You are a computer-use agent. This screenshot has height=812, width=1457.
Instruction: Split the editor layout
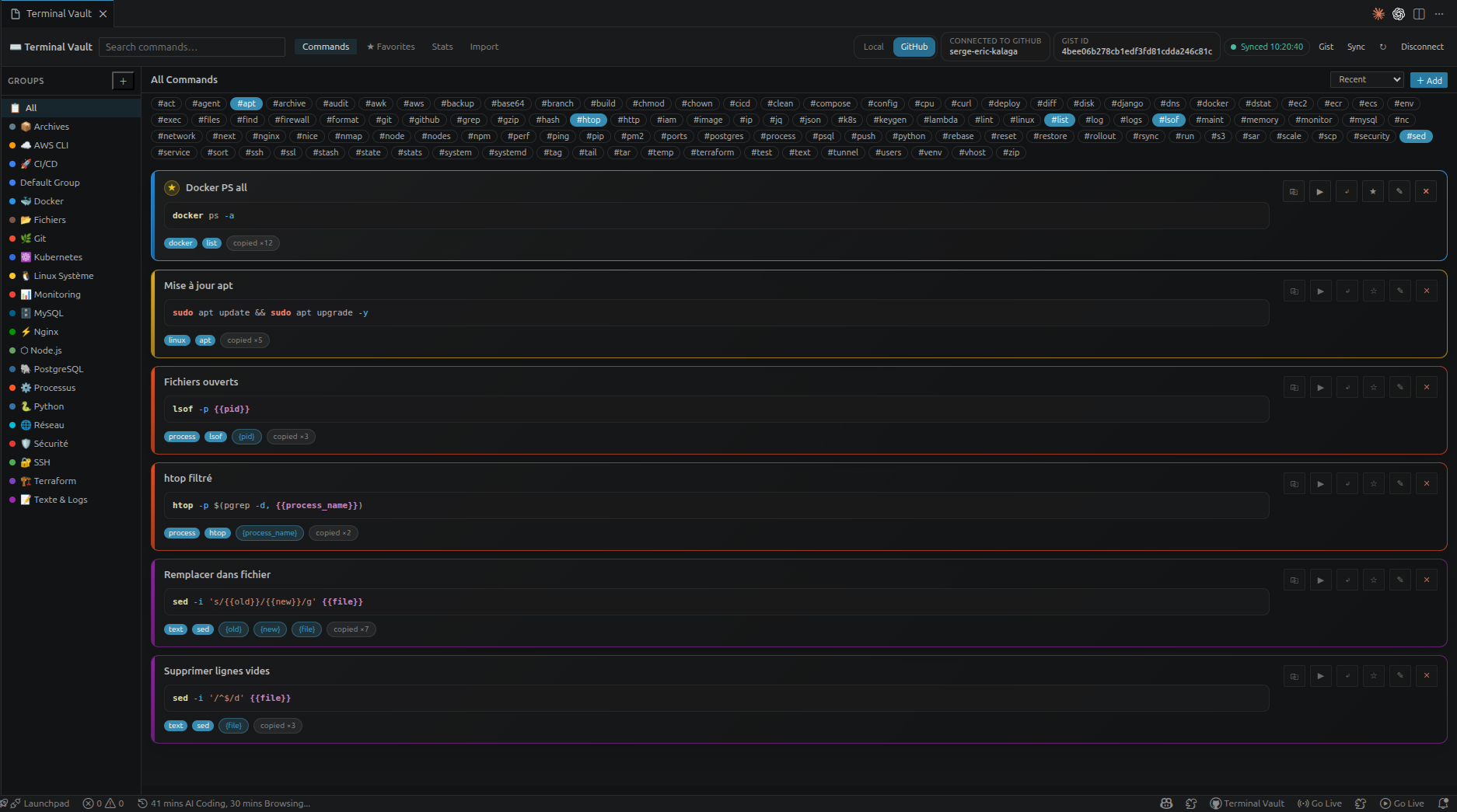coord(1419,14)
